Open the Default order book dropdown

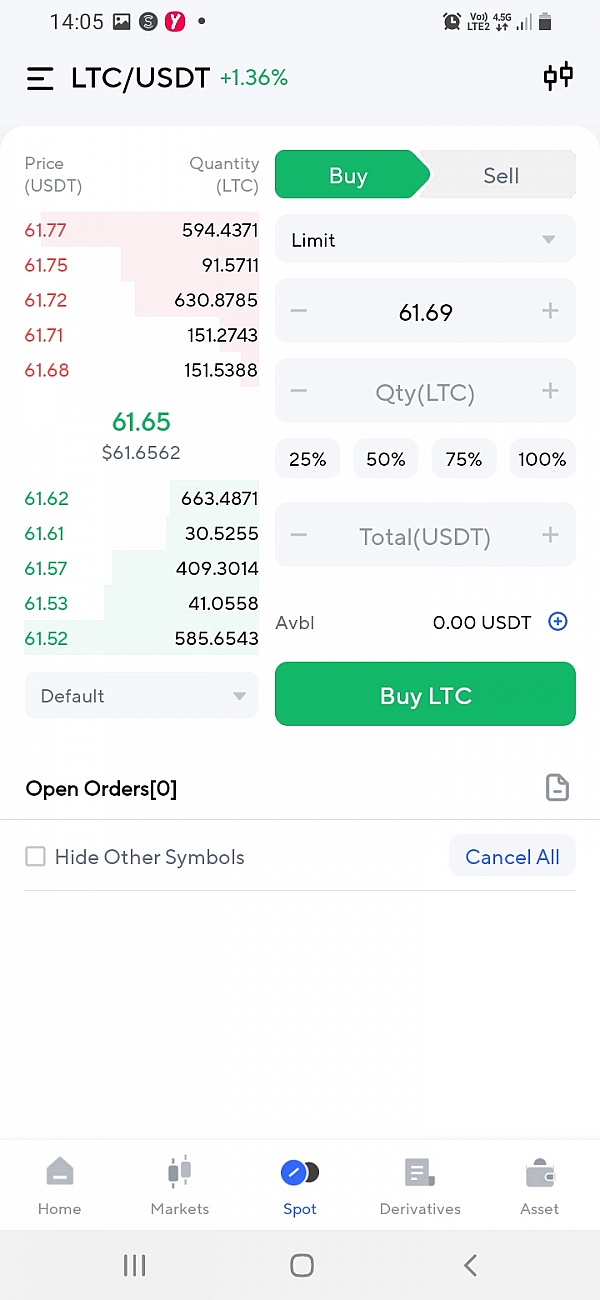pyautogui.click(x=141, y=696)
